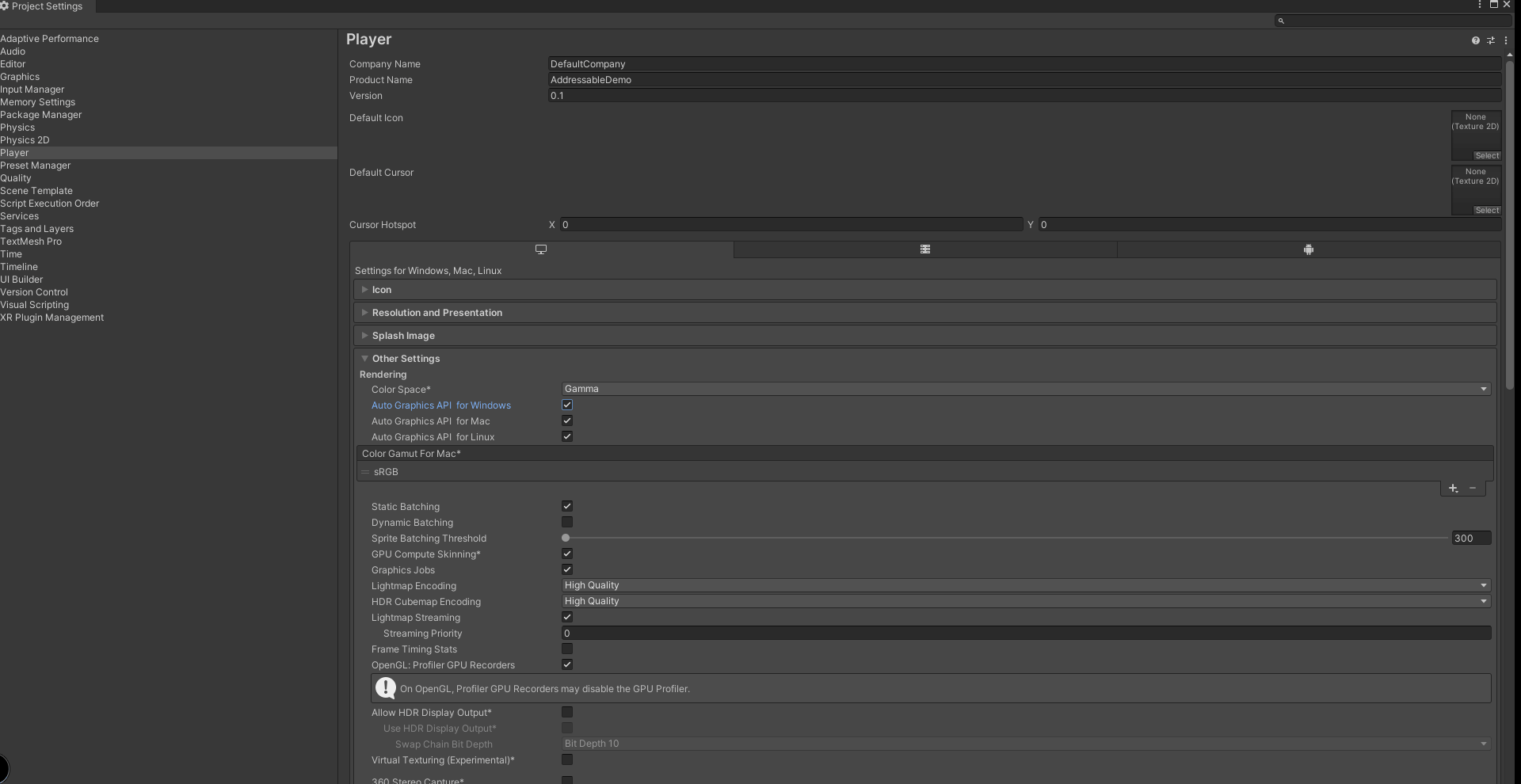Open the Project Settings window options menu
The height and width of the screenshot is (784, 1521).
point(1479,5)
